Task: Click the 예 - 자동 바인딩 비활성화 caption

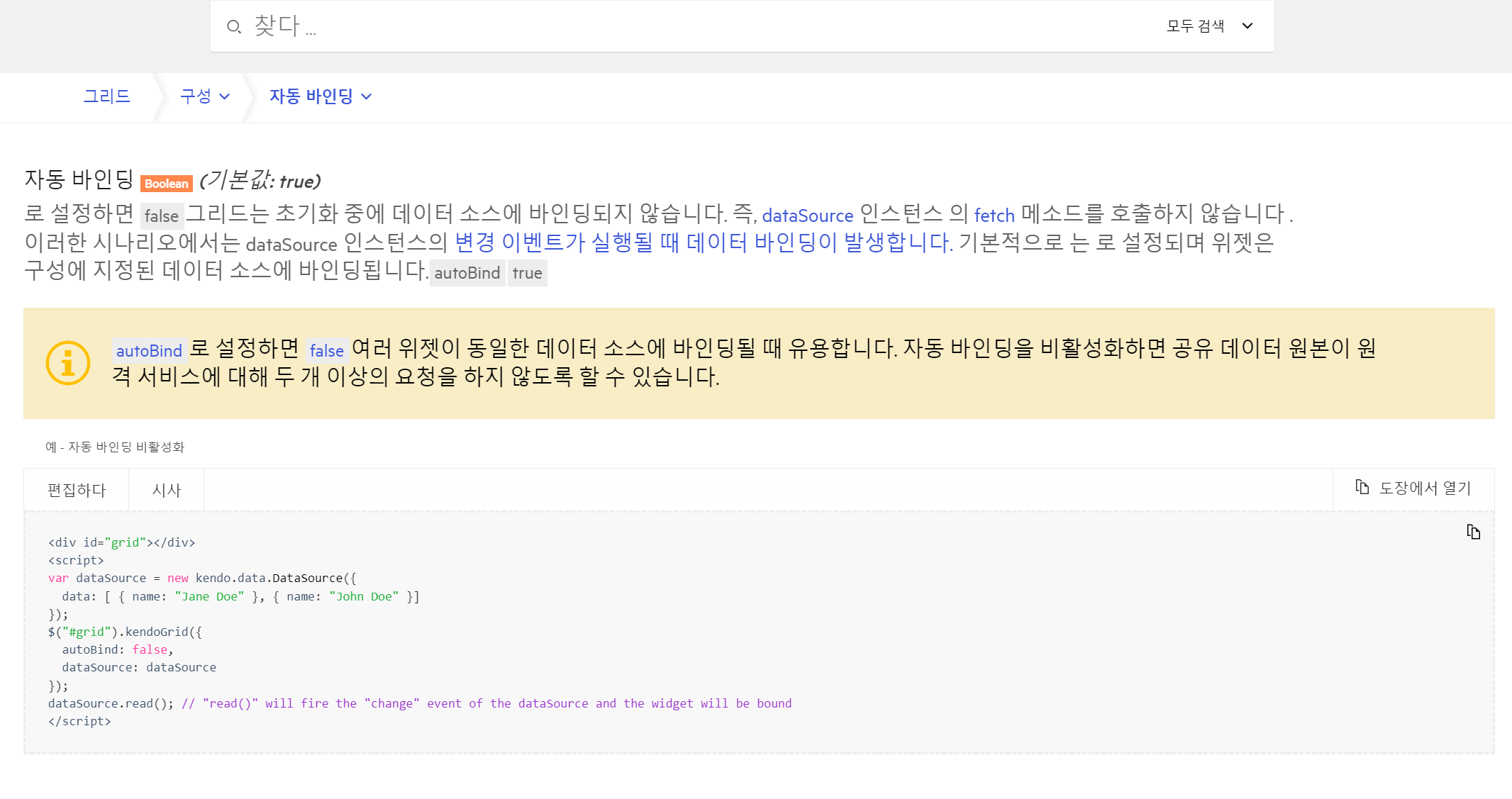Action: 115,447
